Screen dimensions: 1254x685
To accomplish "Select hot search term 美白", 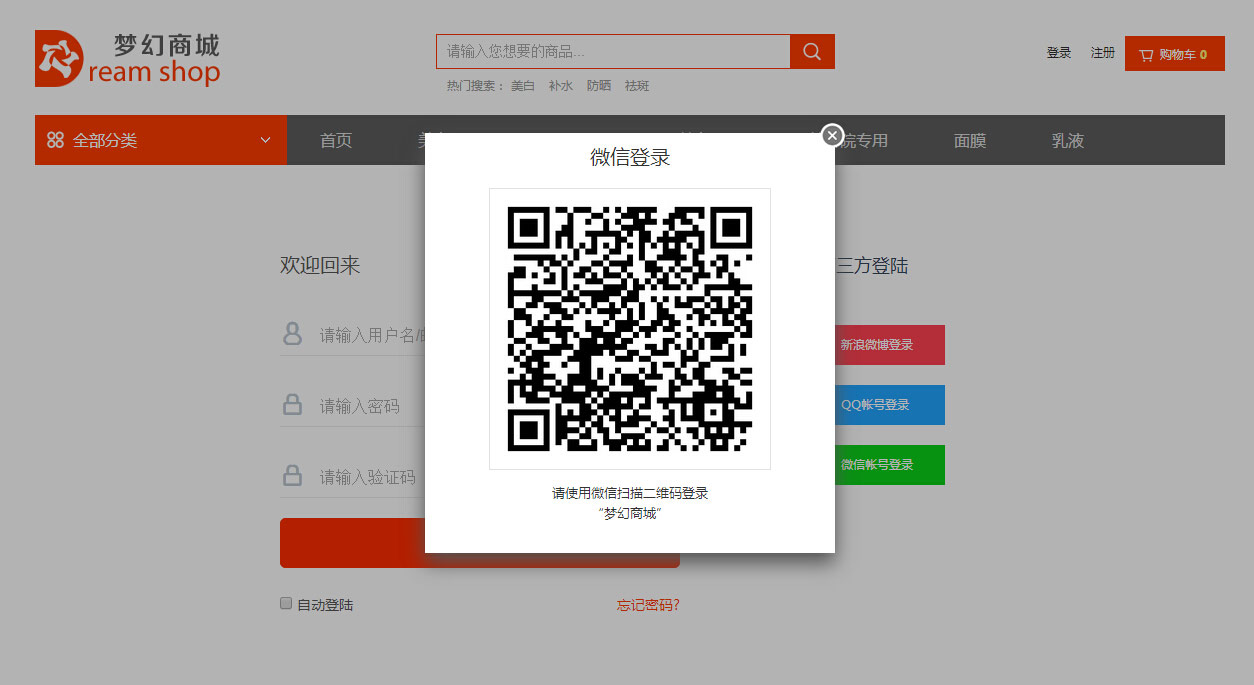I will [523, 86].
